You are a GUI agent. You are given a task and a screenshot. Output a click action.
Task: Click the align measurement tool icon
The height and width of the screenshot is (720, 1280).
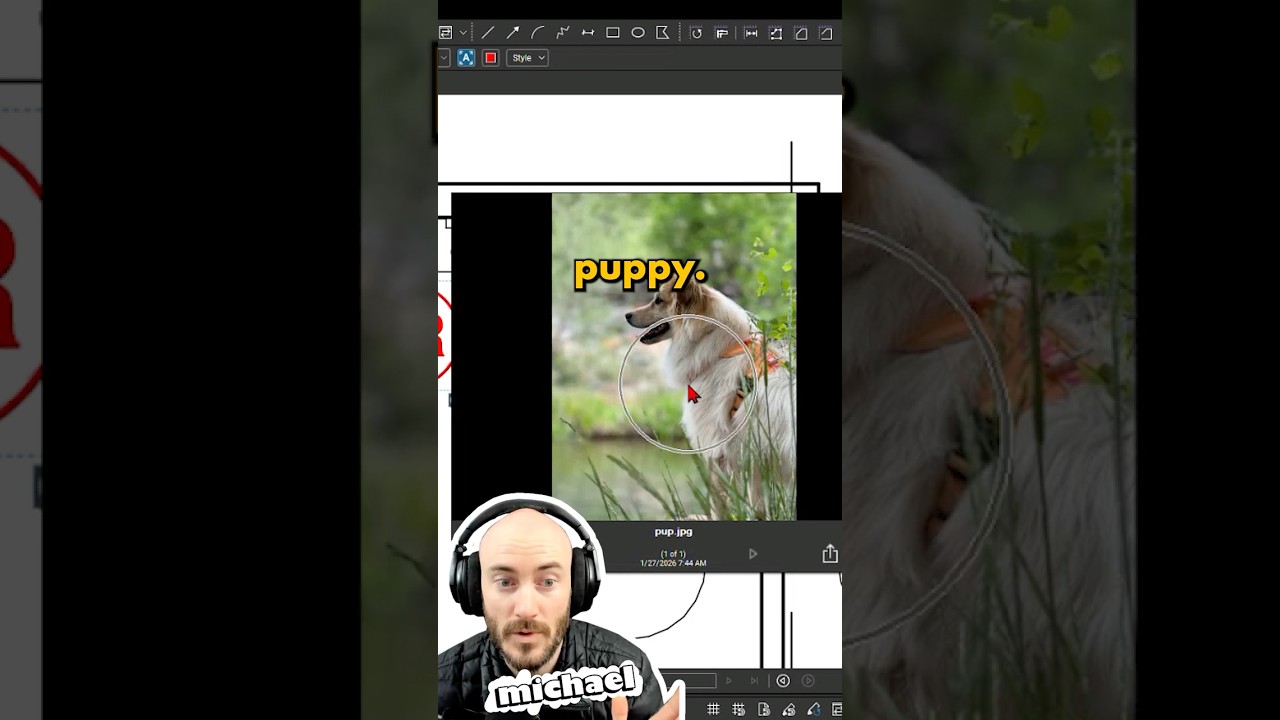[722, 33]
